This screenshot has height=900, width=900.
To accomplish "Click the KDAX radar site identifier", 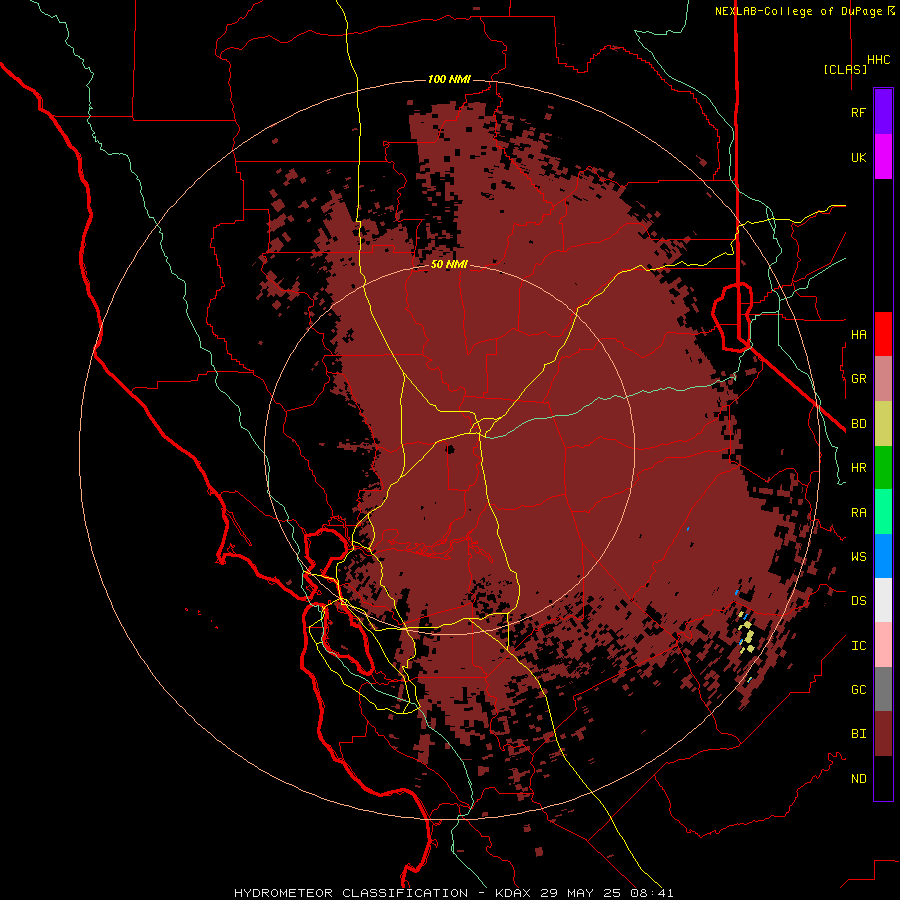I will click(x=513, y=893).
